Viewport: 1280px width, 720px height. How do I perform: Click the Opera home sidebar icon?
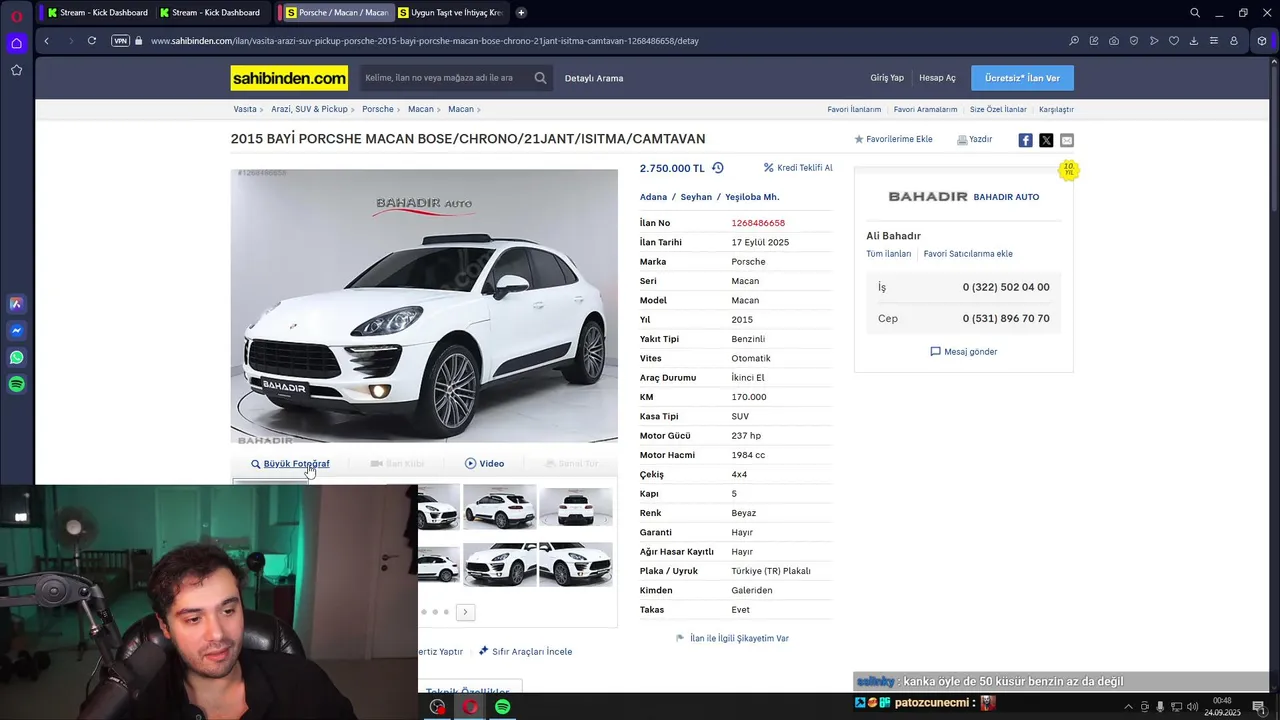[16, 43]
